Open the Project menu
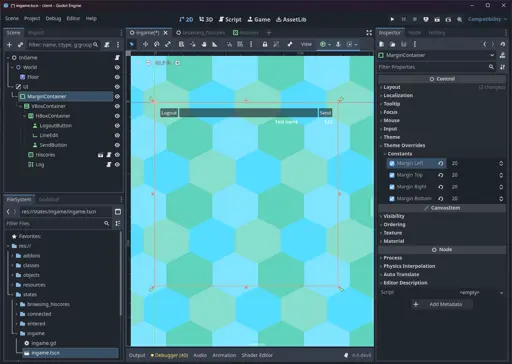Image resolution: width=512 pixels, height=364 pixels. click(32, 18)
